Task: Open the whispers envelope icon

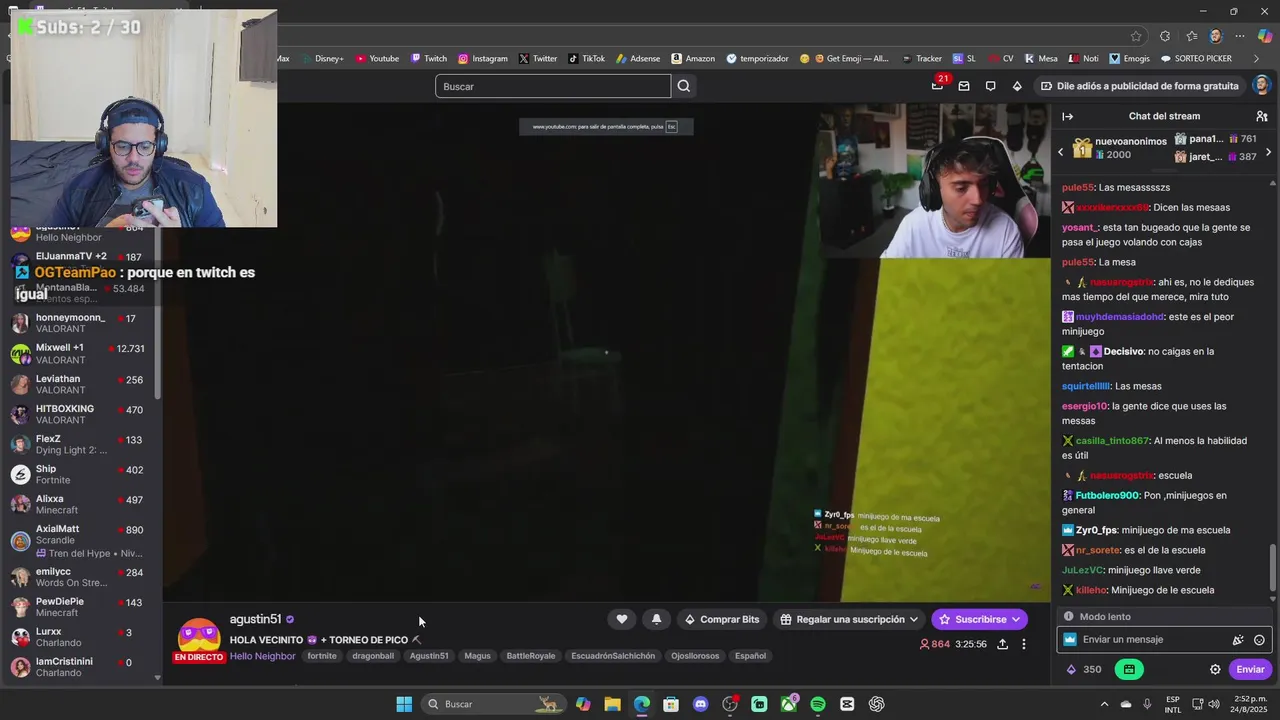Action: 964,86
